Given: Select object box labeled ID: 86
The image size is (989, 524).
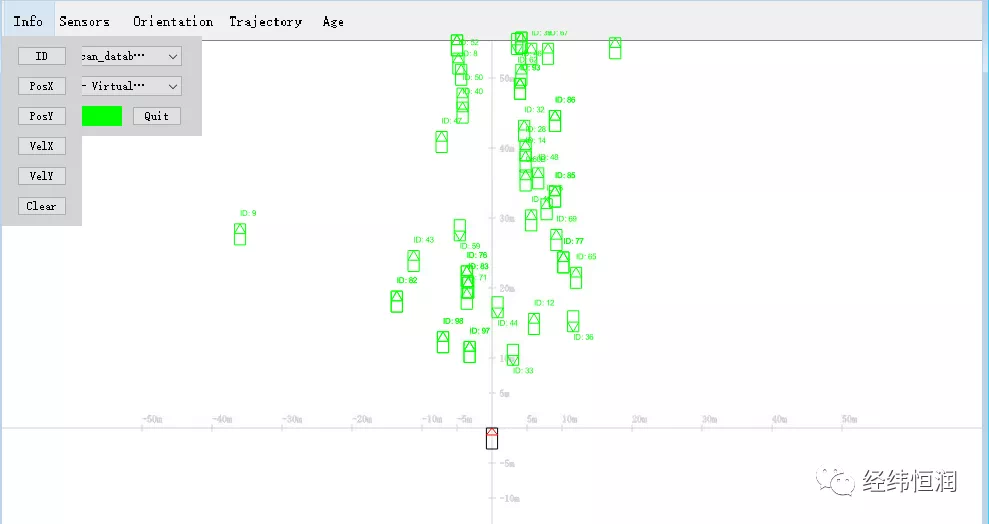Looking at the screenshot, I should 554,120.
